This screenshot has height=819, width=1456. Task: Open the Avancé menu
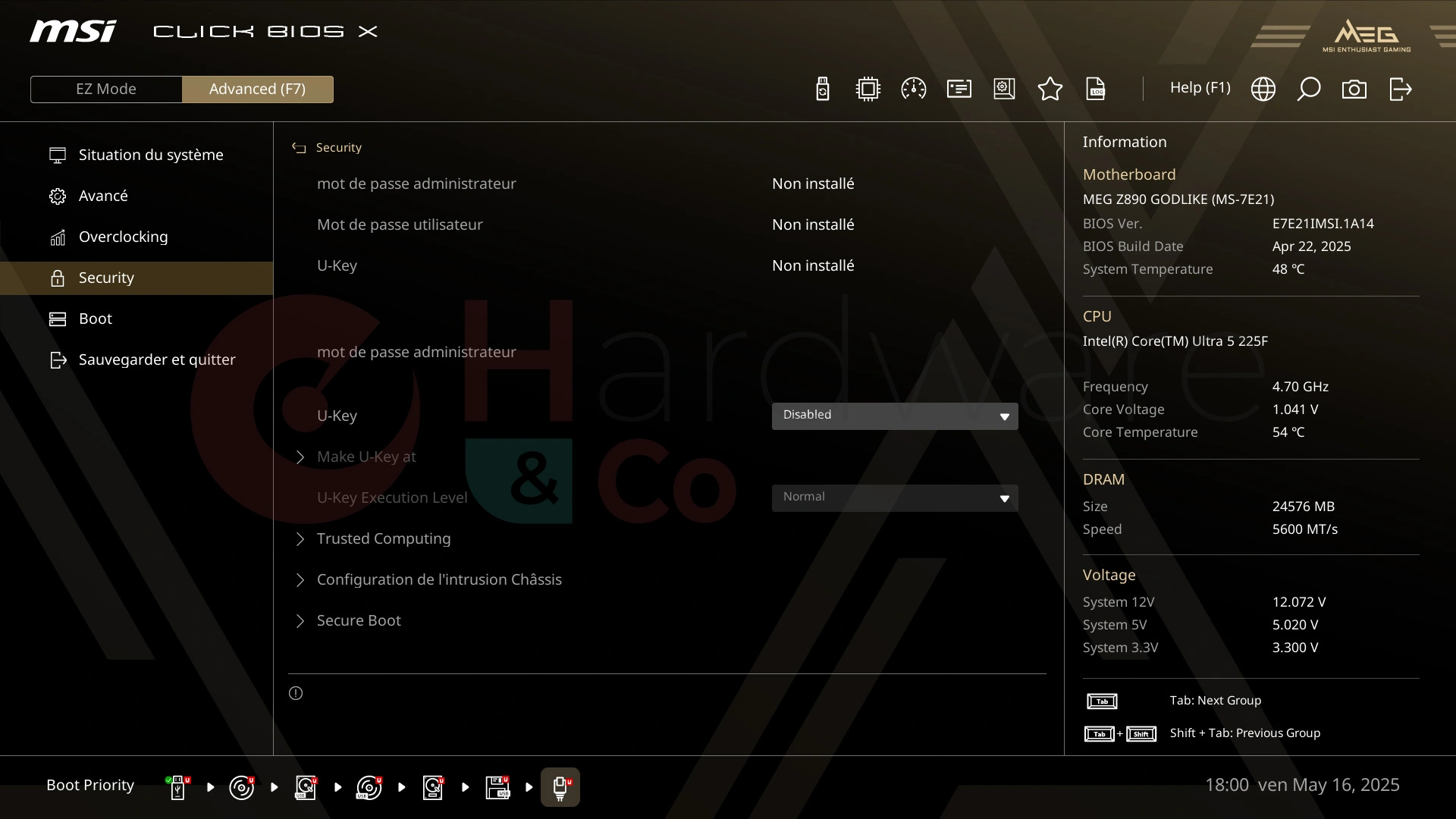[136, 196]
